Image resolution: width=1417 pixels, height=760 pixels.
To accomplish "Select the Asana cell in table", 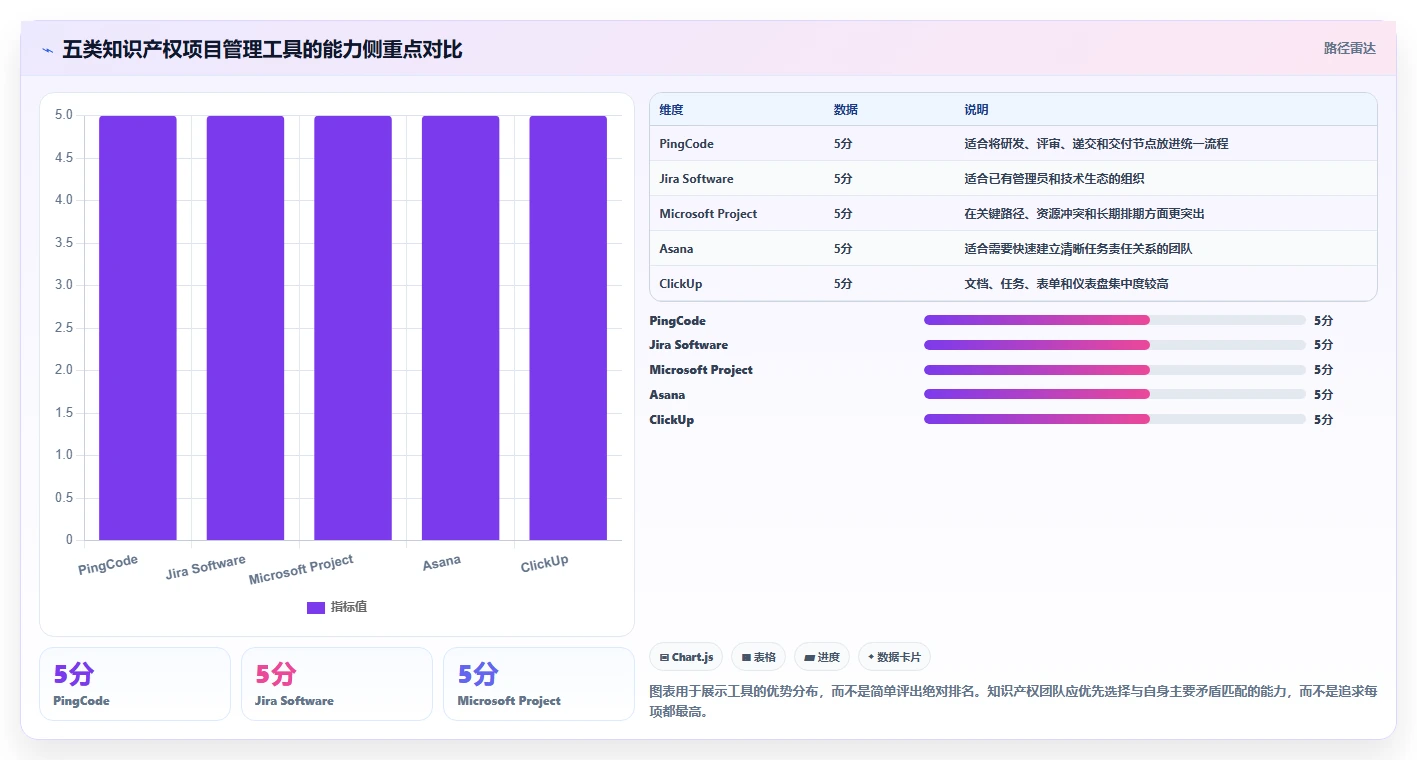I will point(676,249).
